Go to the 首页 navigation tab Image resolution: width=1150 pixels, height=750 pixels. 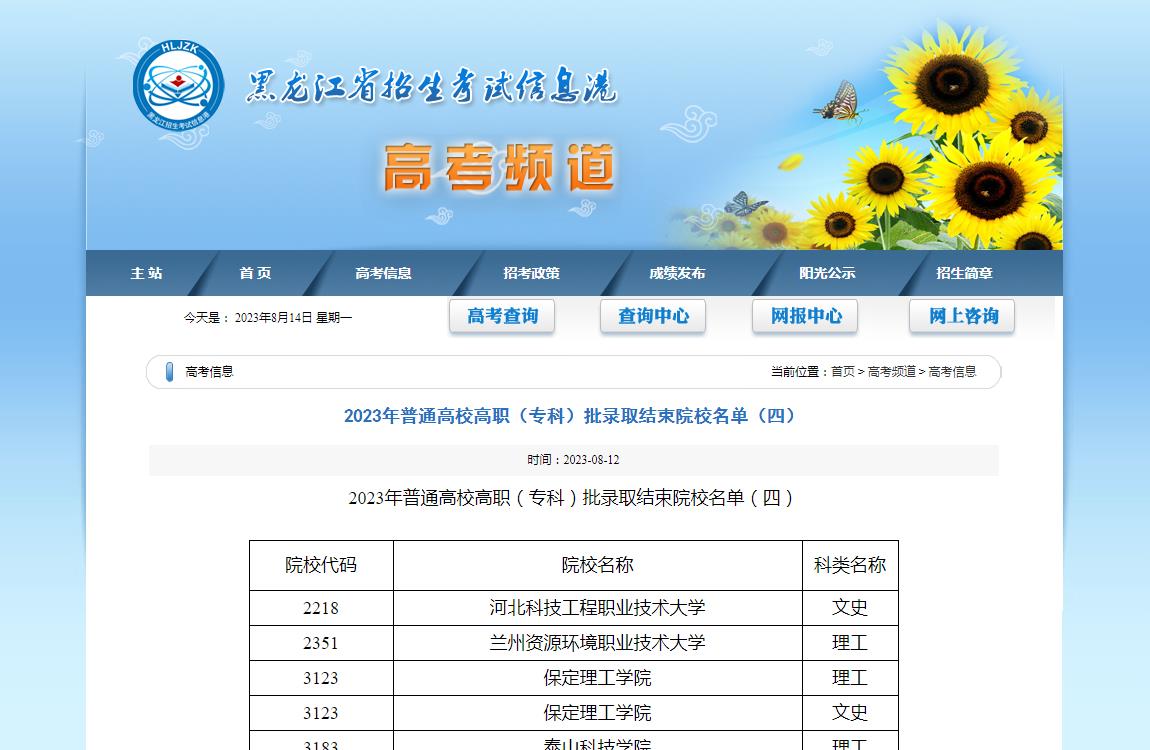coord(255,273)
